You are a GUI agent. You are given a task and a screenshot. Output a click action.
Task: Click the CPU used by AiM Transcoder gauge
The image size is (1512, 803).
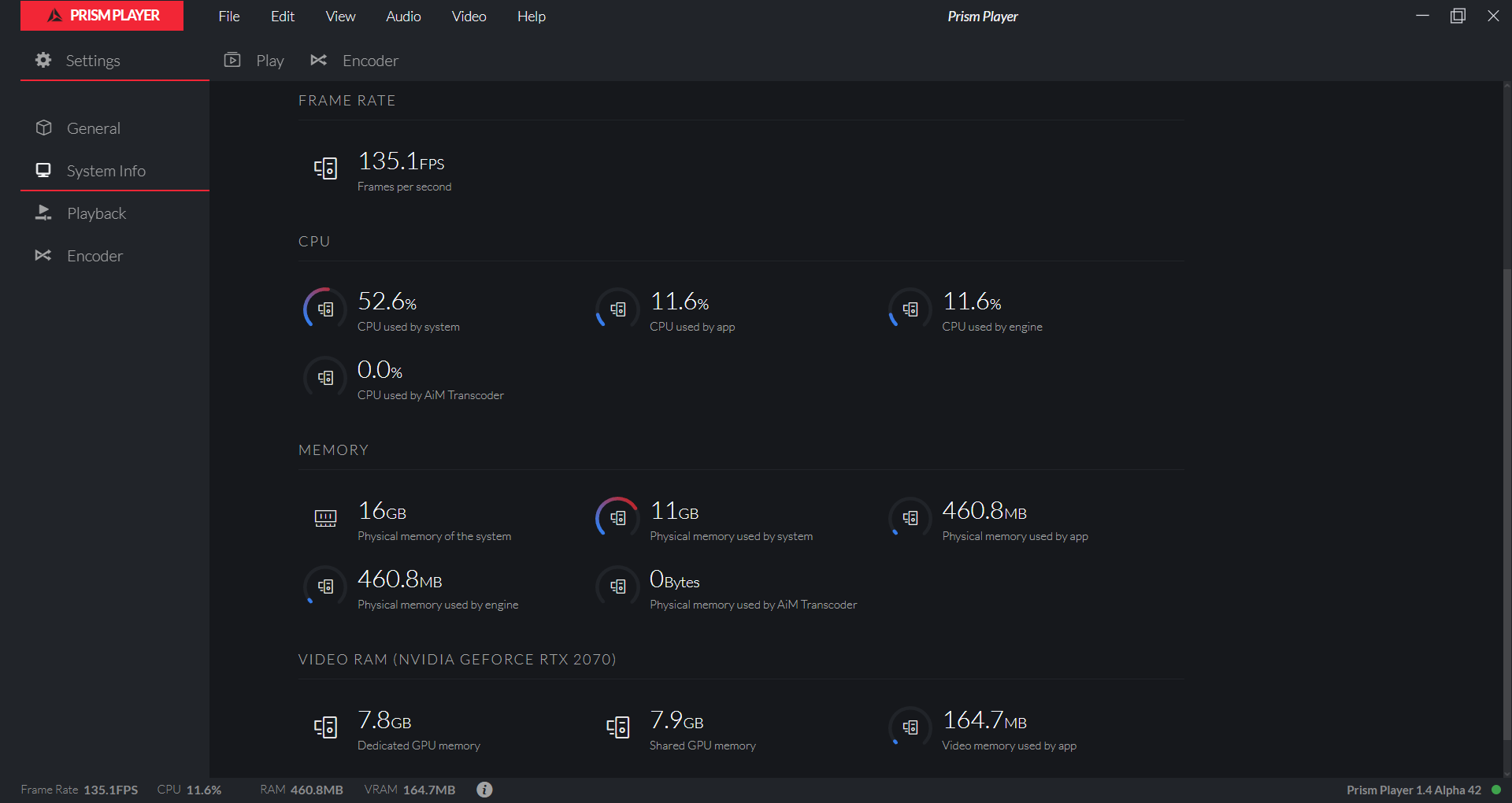325,377
